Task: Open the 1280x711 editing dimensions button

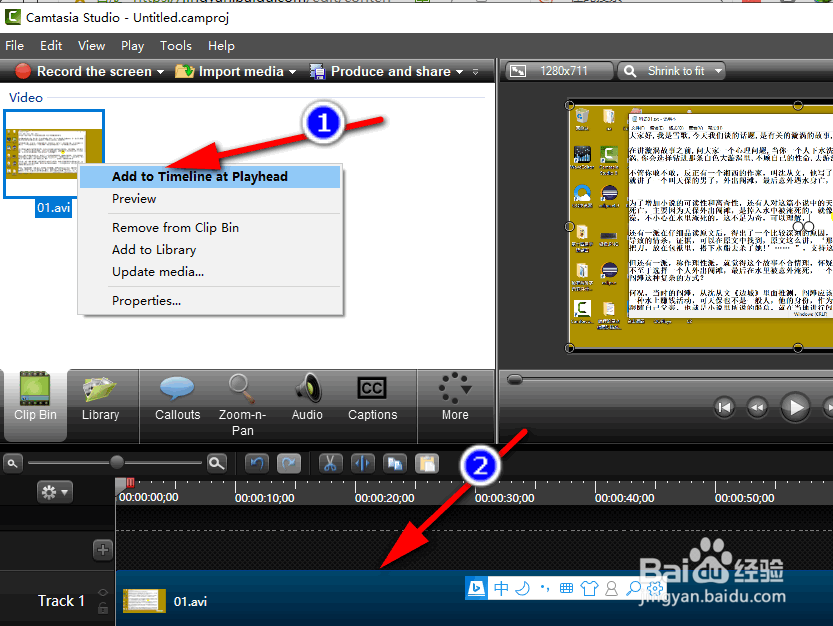Action: coord(559,71)
